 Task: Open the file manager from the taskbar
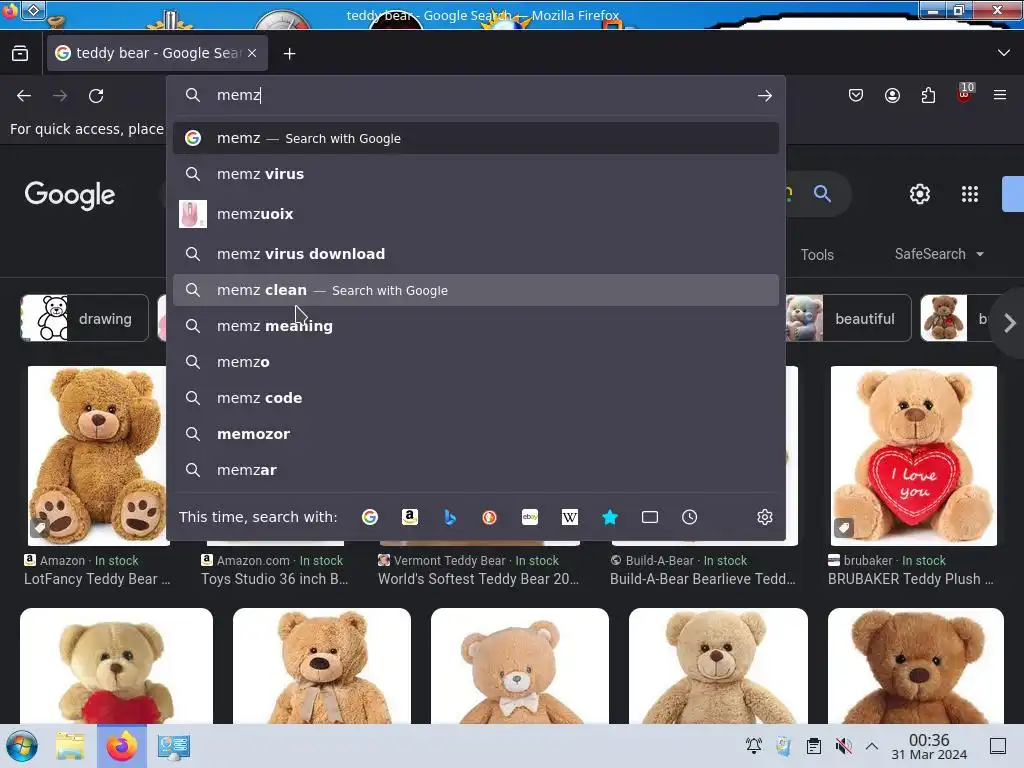point(70,746)
